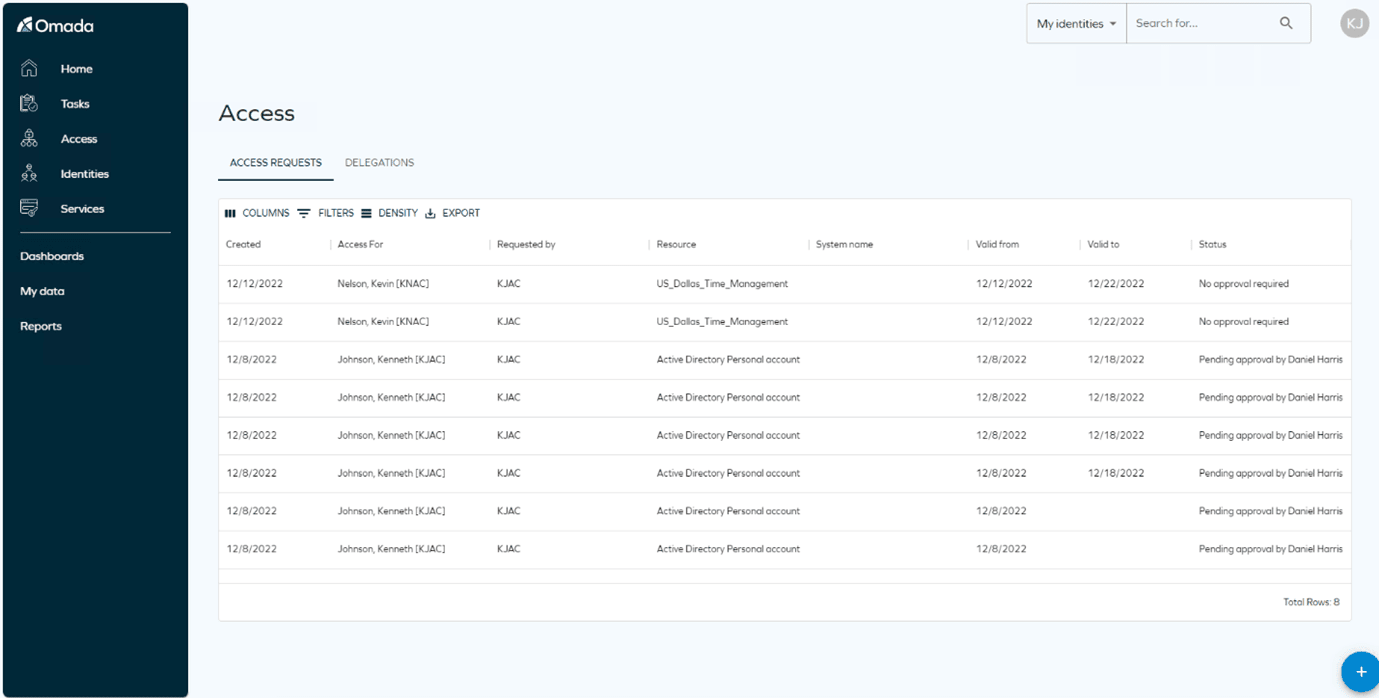Select the Services icon

[x=30, y=208]
